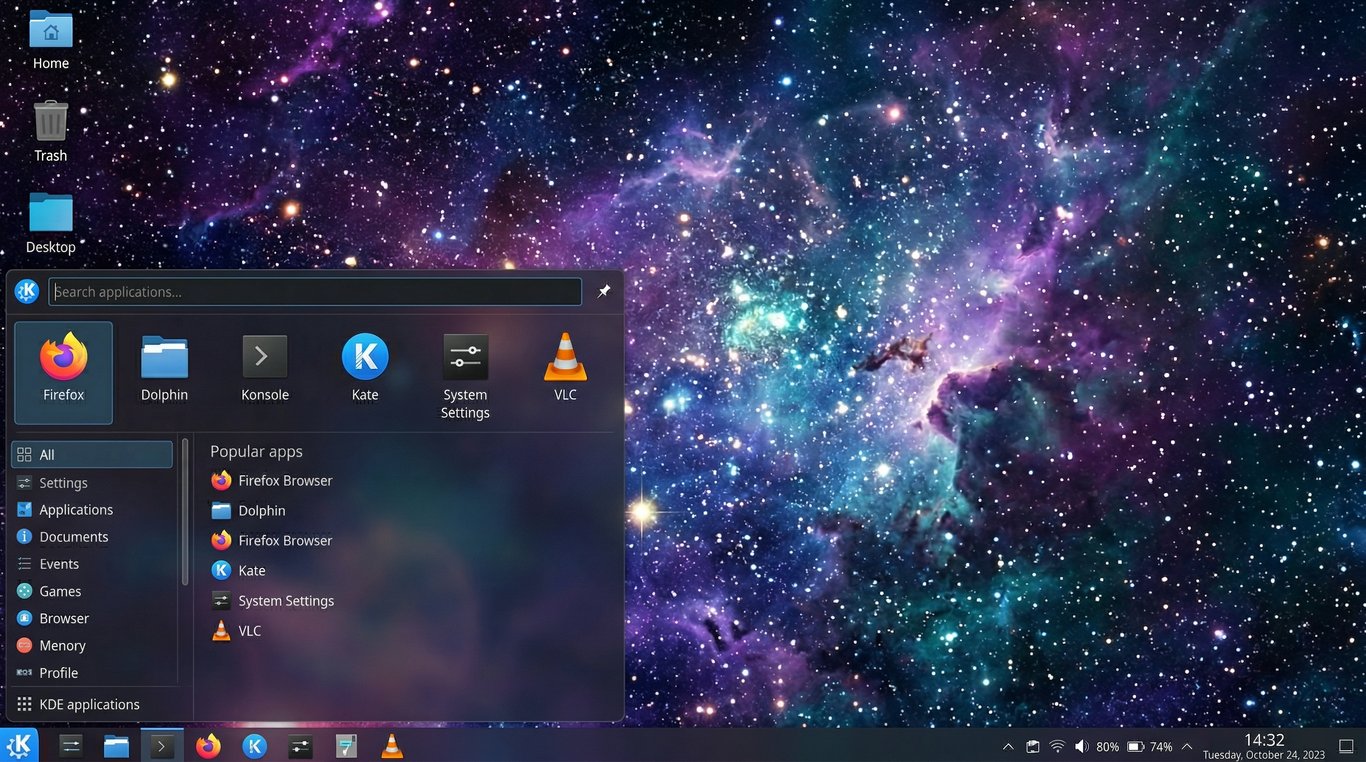Viewport: 1366px width, 762px height.
Task: Start Konsole from the favorites bar
Action: coord(264,365)
